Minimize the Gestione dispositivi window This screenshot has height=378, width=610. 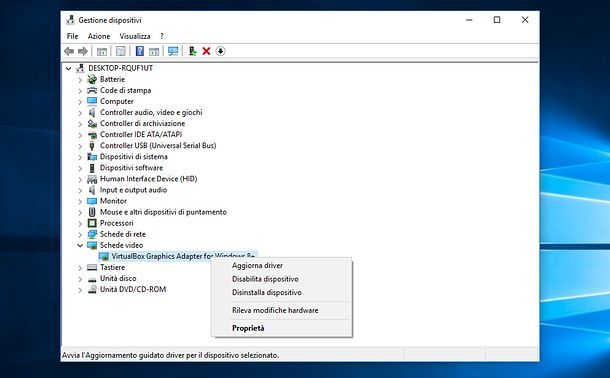click(469, 20)
